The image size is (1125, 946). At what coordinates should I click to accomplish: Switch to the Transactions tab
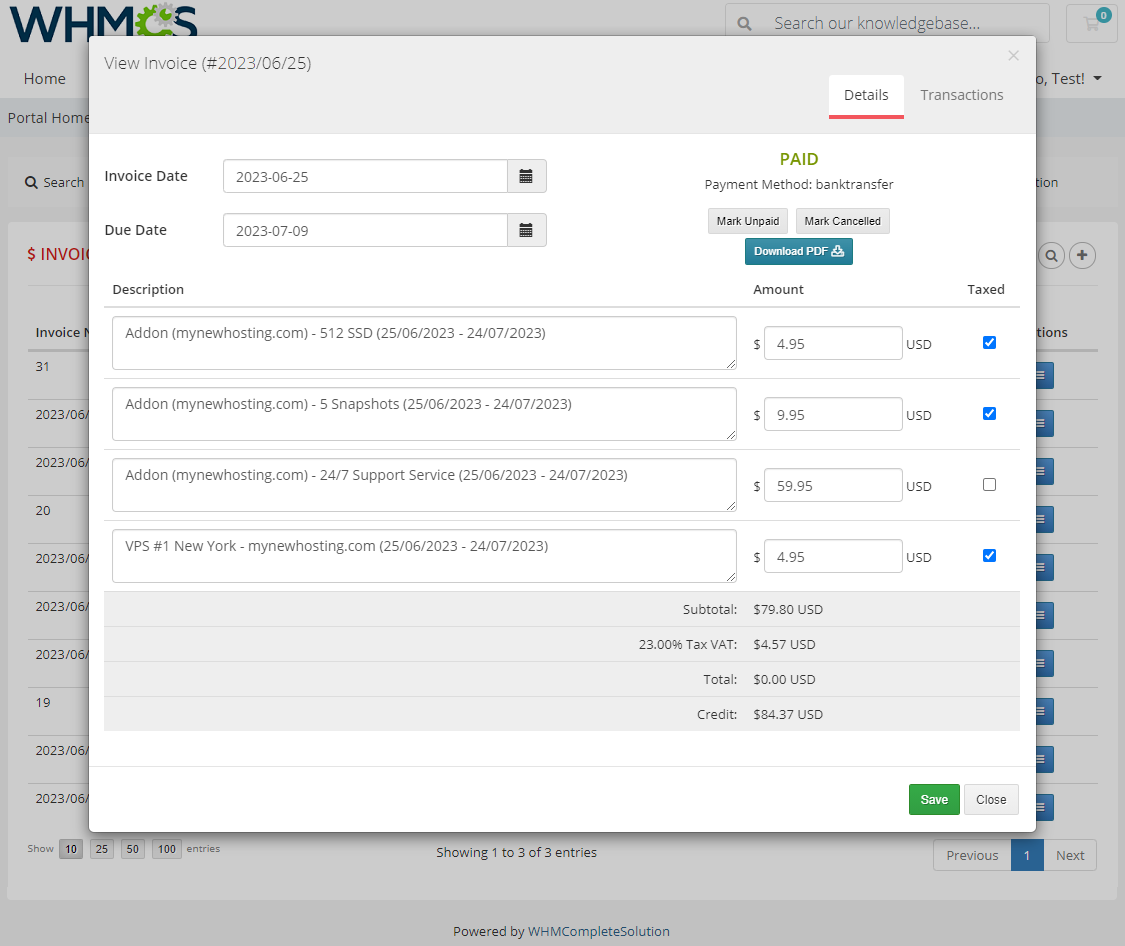(x=961, y=95)
